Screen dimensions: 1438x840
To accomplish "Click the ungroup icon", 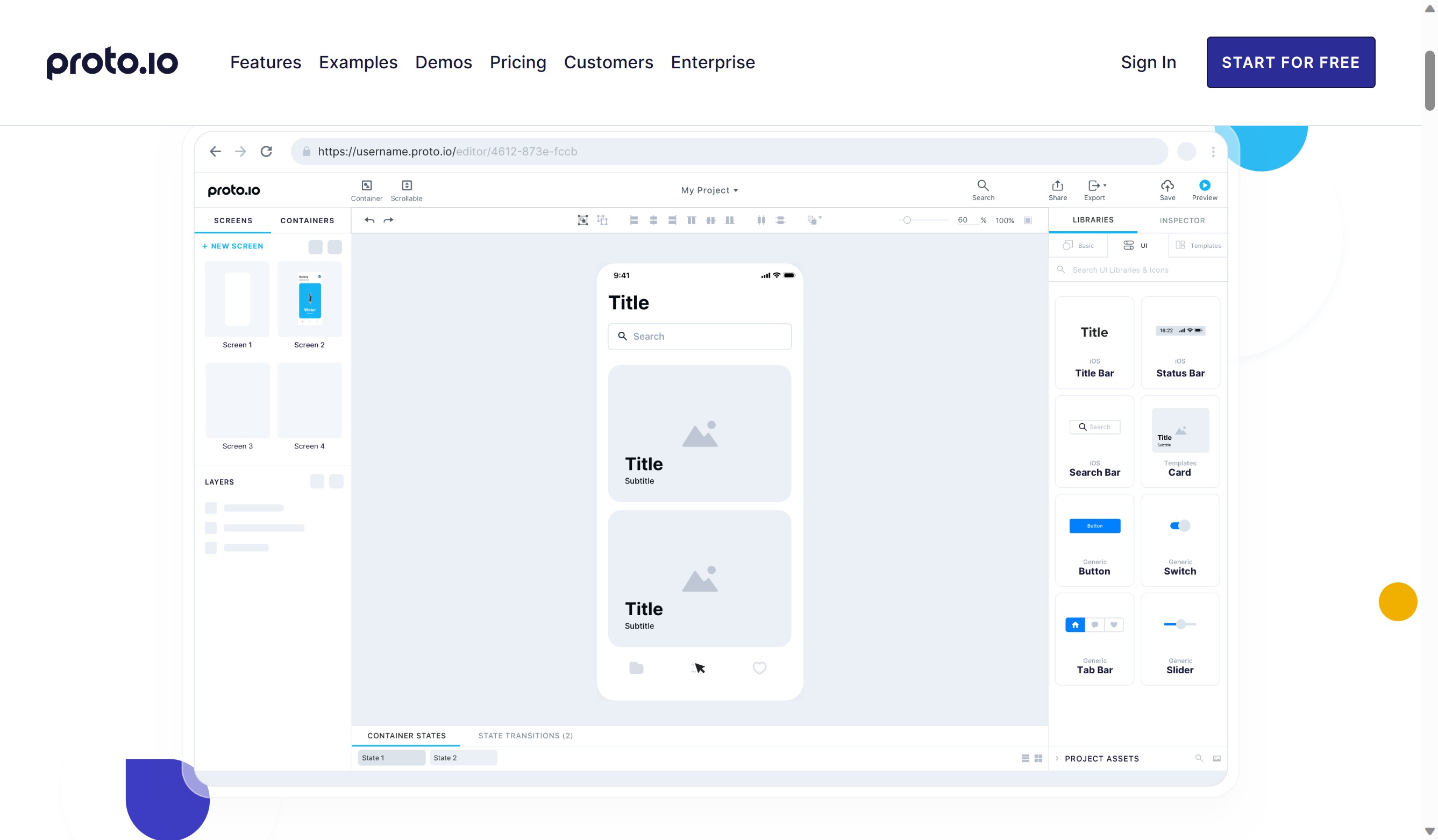I will coord(602,220).
